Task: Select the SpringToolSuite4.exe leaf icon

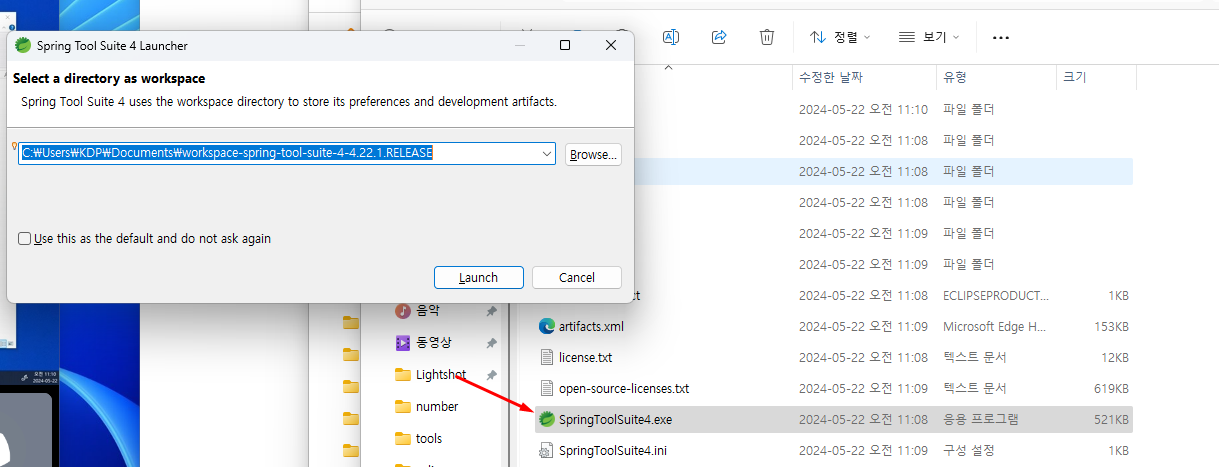Action: [547, 419]
